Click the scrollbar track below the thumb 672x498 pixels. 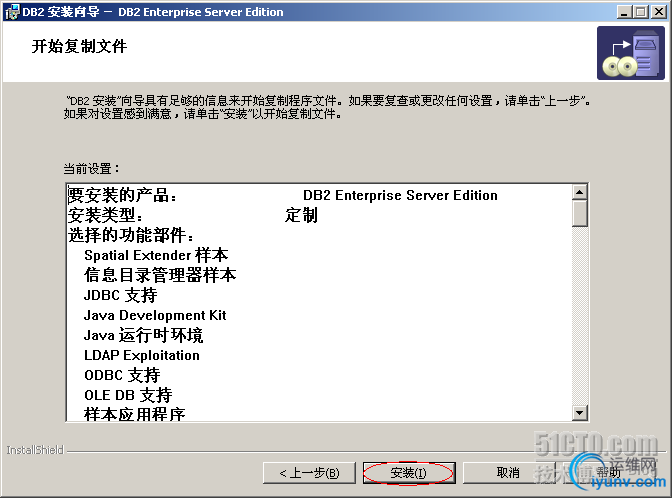click(x=579, y=316)
